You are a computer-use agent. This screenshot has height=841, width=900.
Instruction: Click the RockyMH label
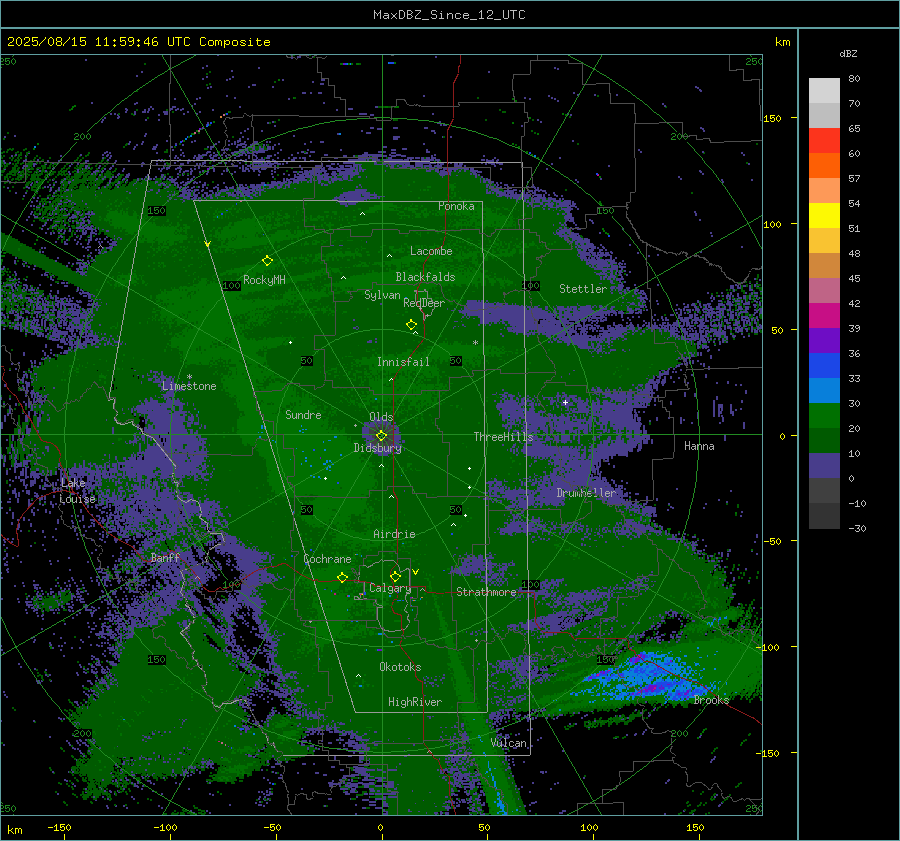pos(264,280)
